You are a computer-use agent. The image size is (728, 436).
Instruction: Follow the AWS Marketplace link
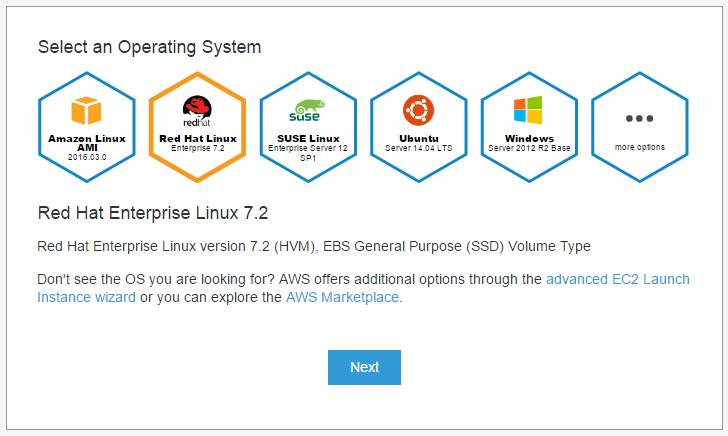click(342, 297)
